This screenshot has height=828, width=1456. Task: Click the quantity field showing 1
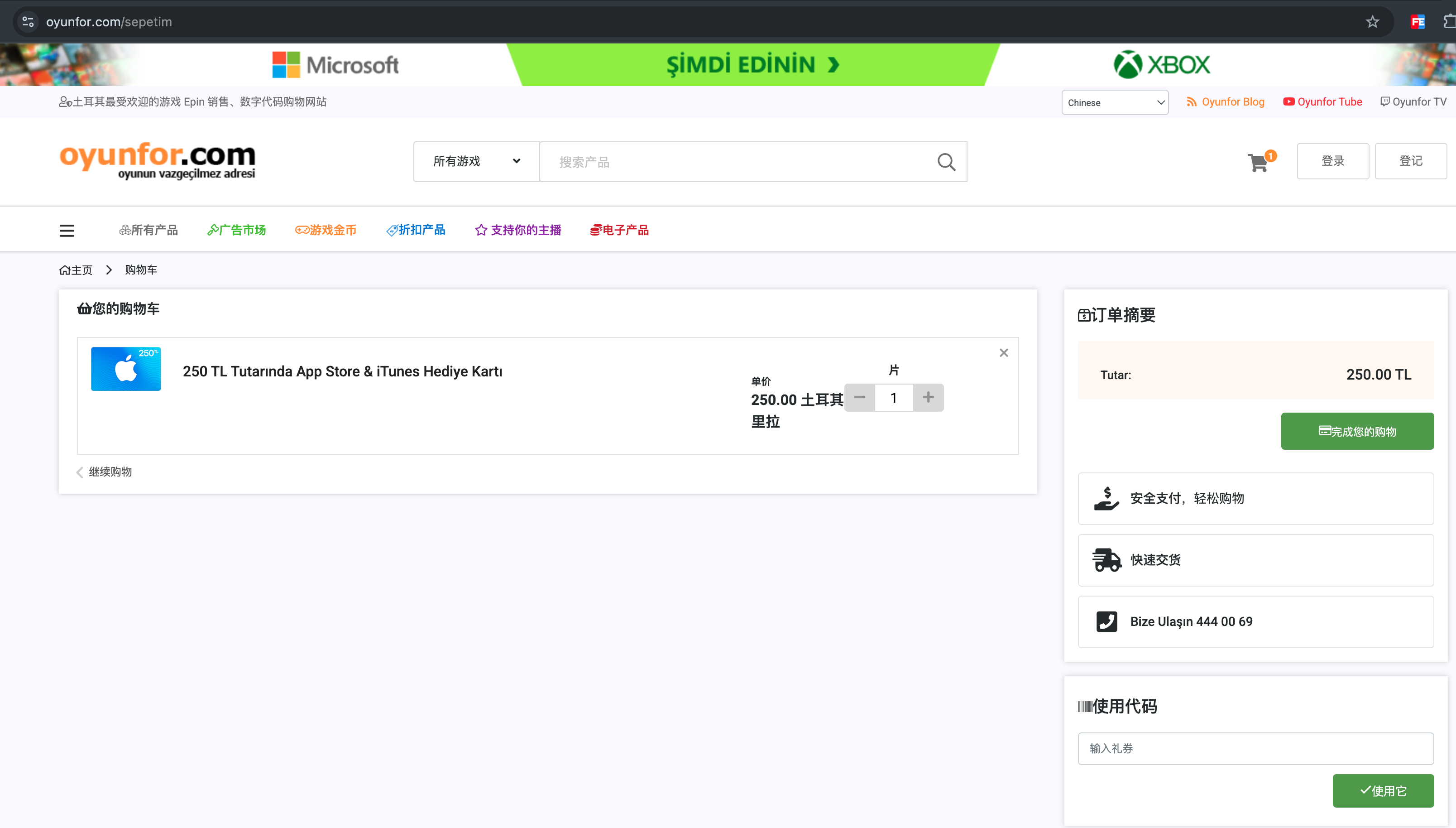(x=894, y=398)
